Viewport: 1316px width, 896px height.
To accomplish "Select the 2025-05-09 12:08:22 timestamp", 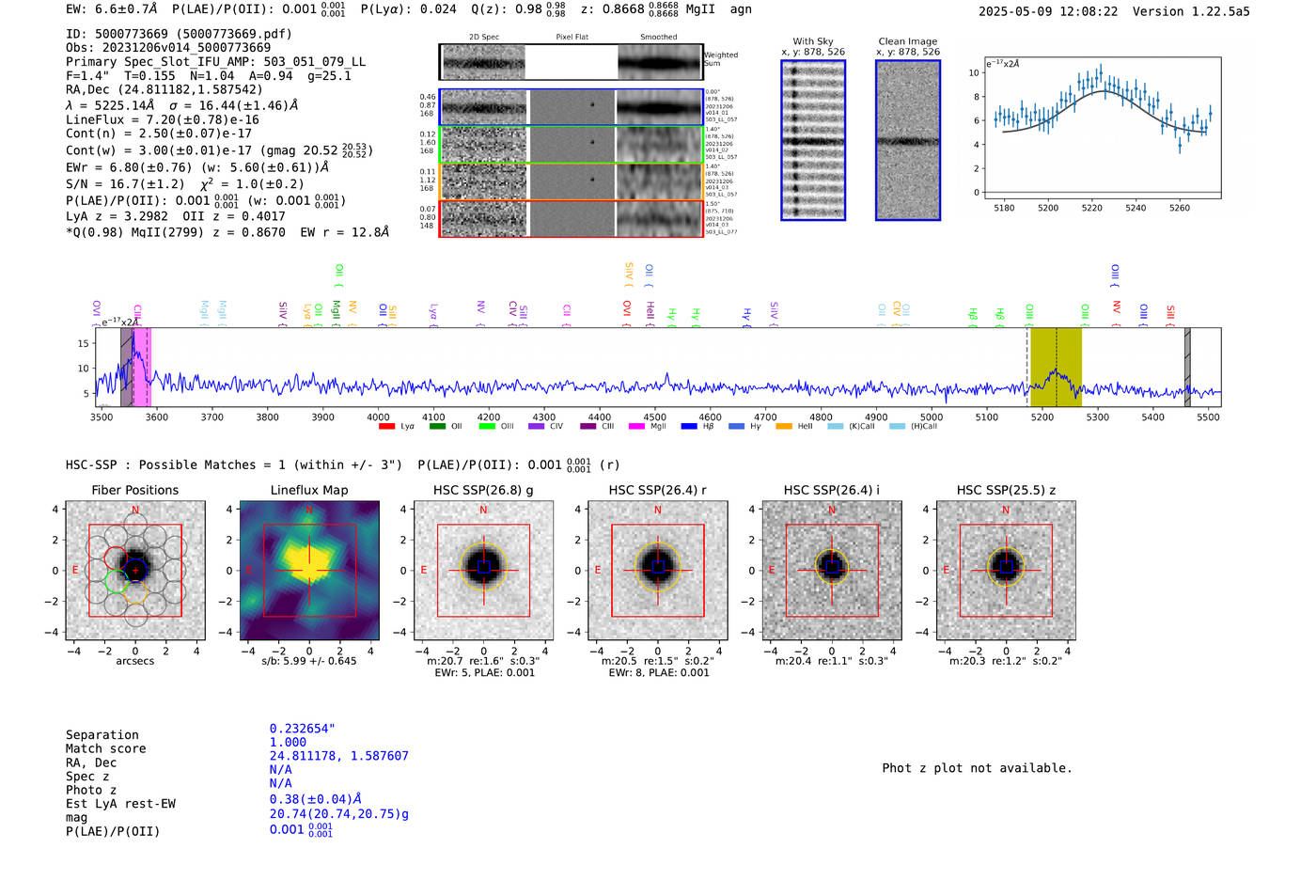I will coord(1048,11).
